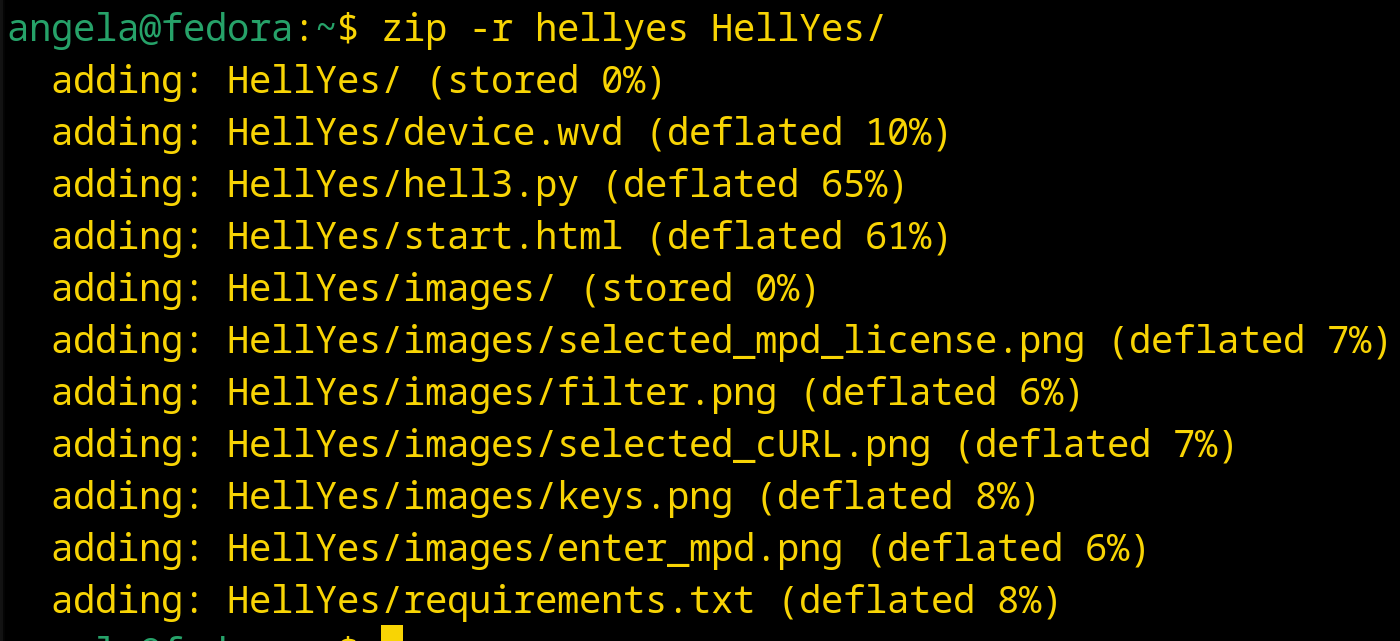Click the HellYes/device.wvd file path
The width and height of the screenshot is (1400, 641).
[425, 133]
